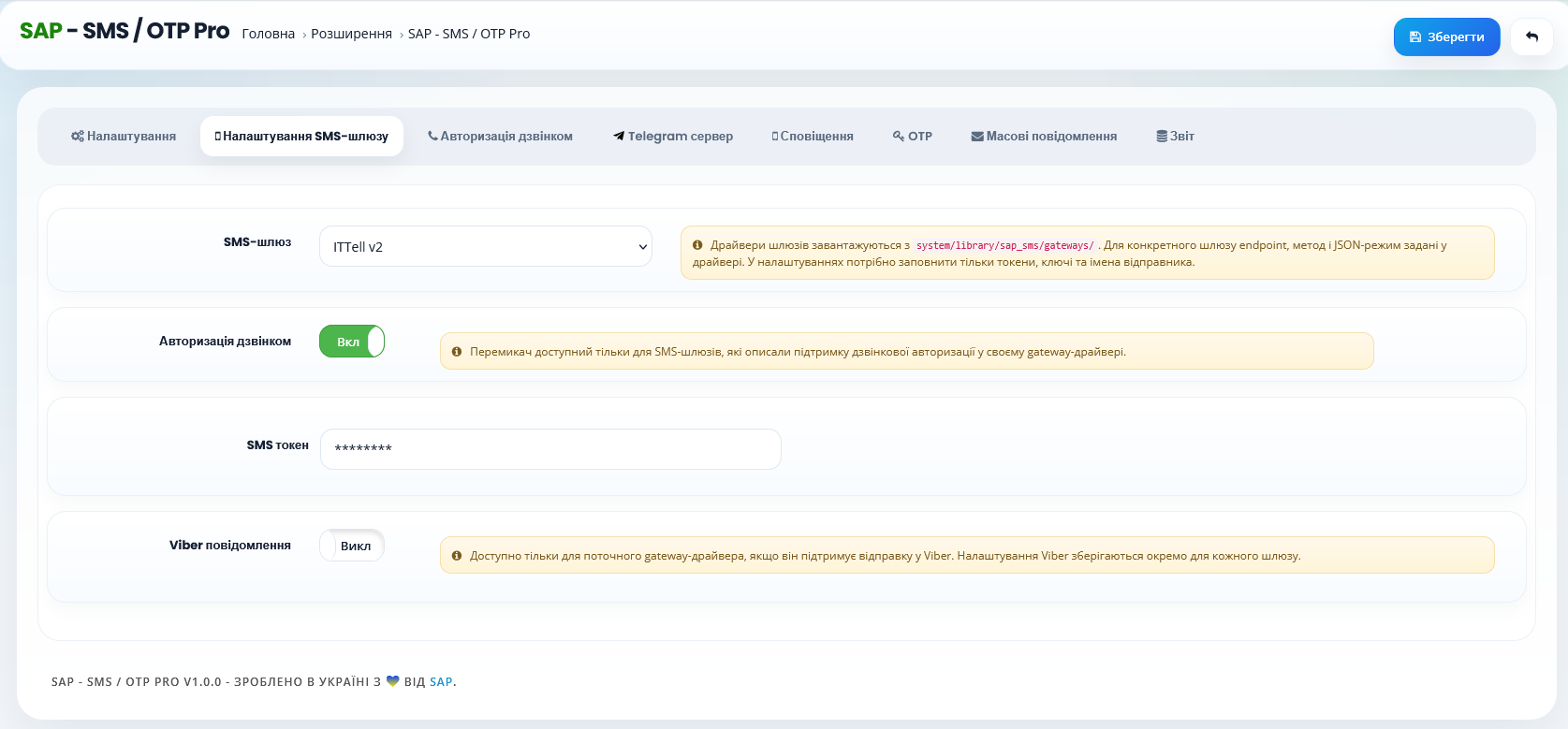
Task: Select the Налаштування SMS-шлюзу tab
Action: click(x=301, y=136)
